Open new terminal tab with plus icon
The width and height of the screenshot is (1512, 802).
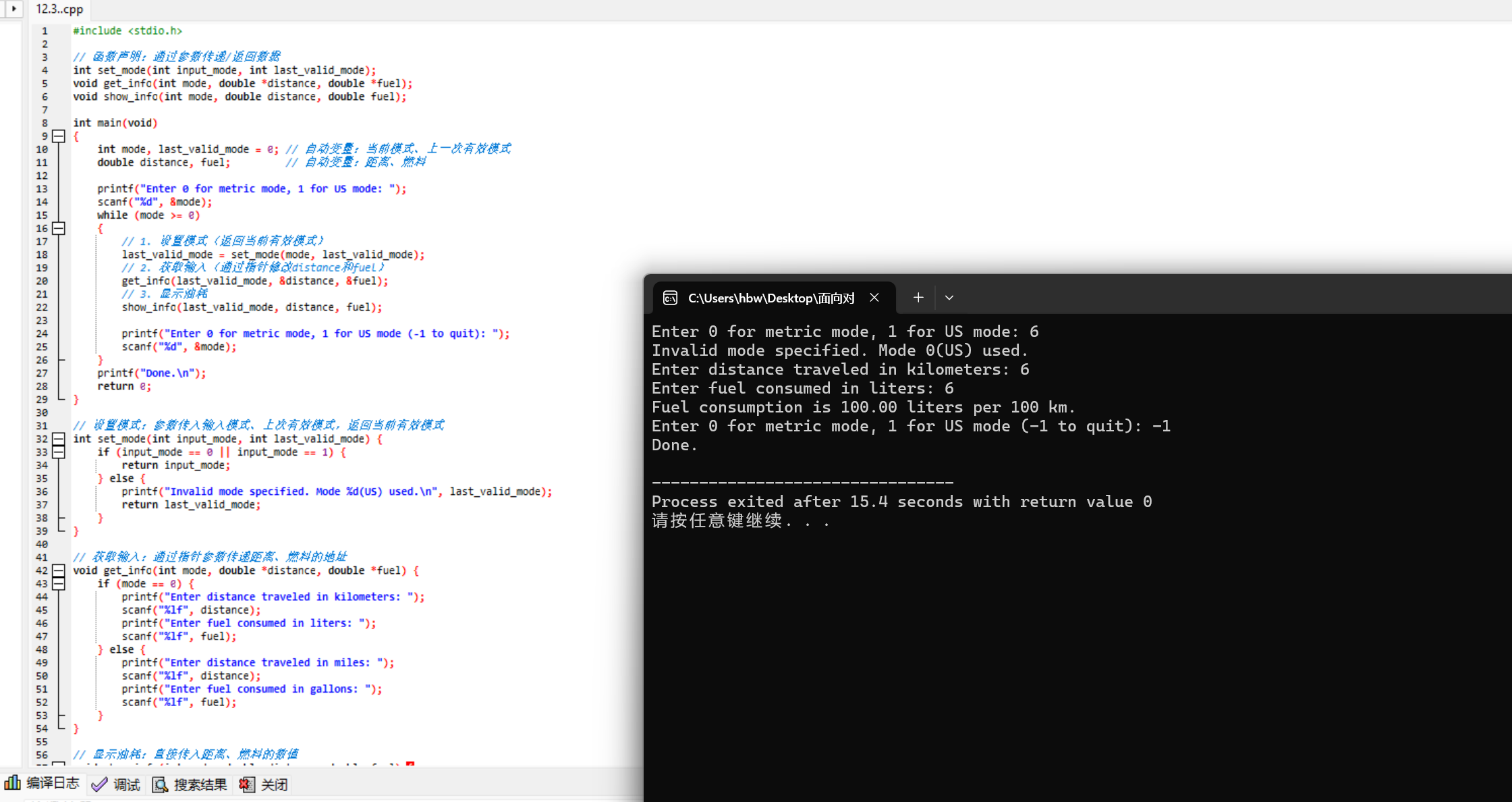pos(918,298)
